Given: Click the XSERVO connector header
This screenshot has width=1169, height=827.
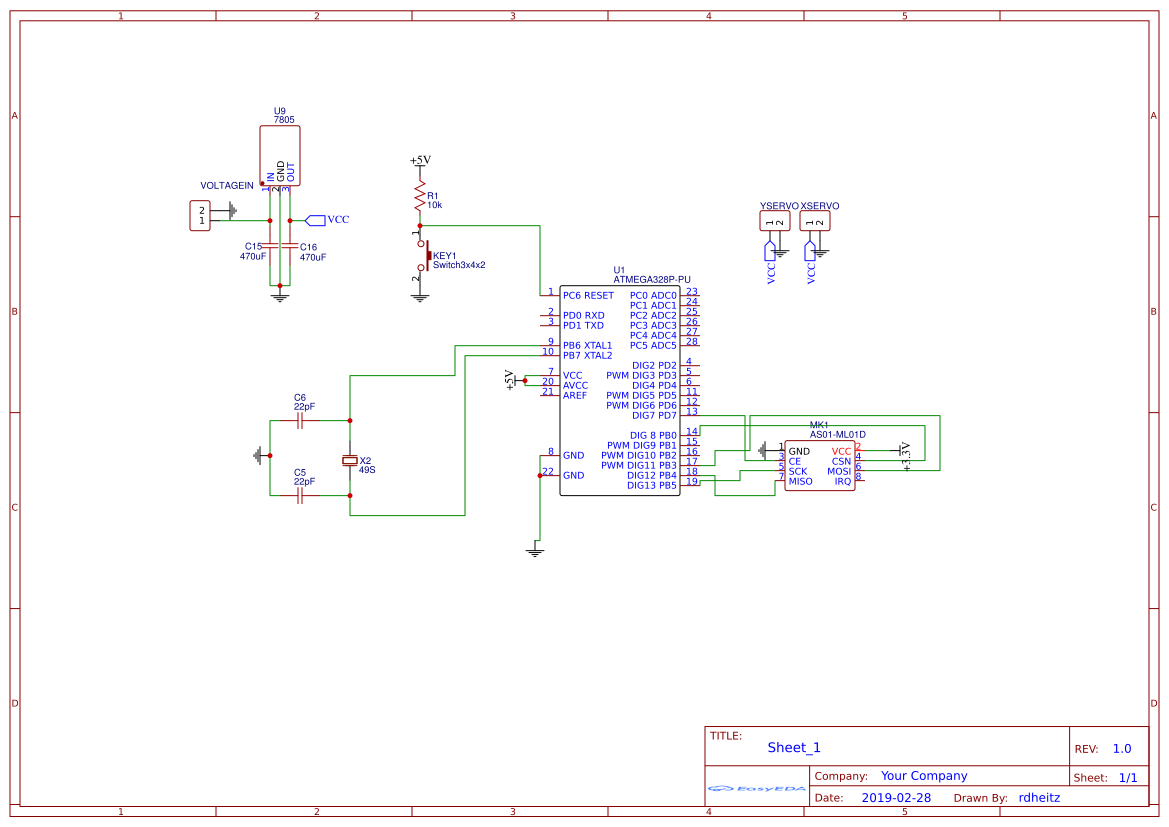Looking at the screenshot, I should pos(814,218).
